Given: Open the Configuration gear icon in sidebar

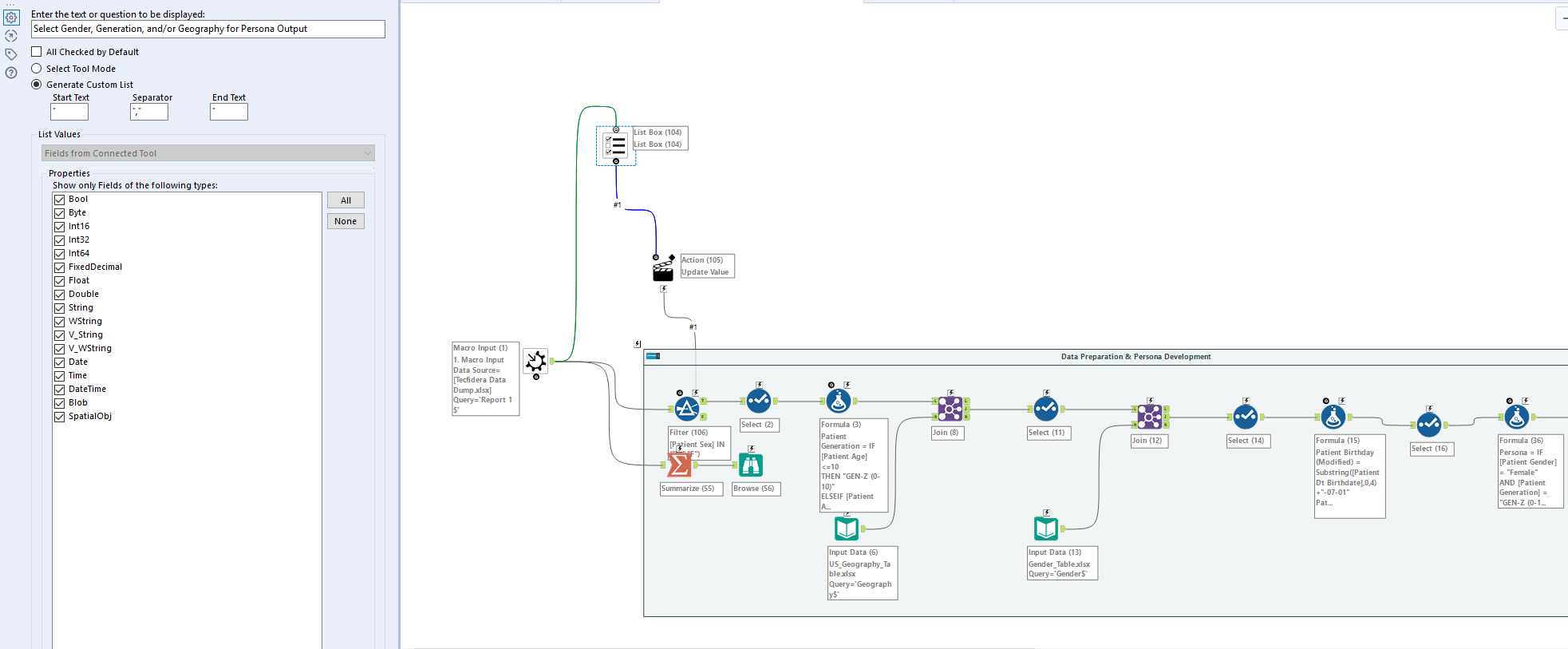Looking at the screenshot, I should tap(11, 18).
